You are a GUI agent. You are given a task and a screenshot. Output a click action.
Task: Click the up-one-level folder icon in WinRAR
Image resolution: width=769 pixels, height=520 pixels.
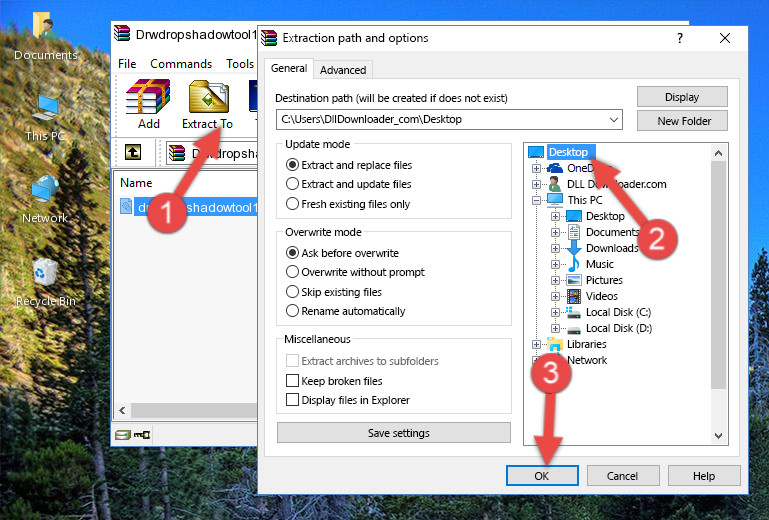[x=133, y=152]
